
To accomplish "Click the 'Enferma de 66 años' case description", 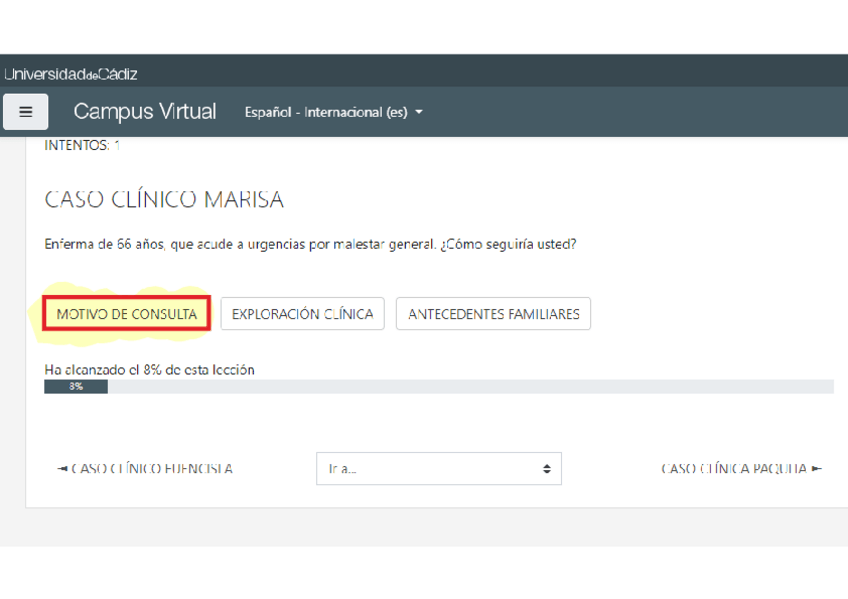I will (x=310, y=244).
